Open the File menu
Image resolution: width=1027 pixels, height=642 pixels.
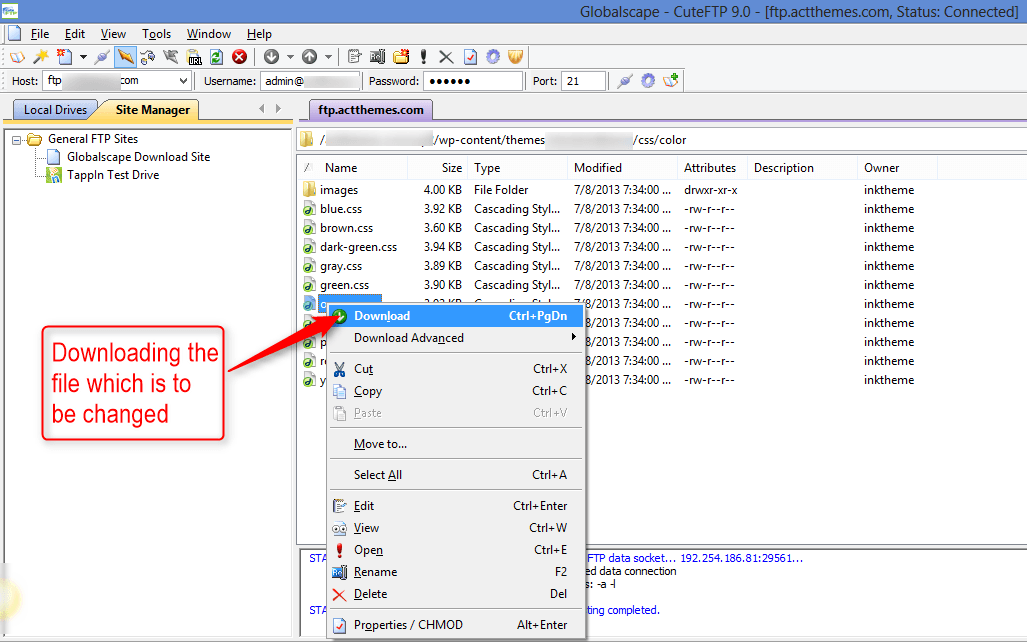coord(40,34)
